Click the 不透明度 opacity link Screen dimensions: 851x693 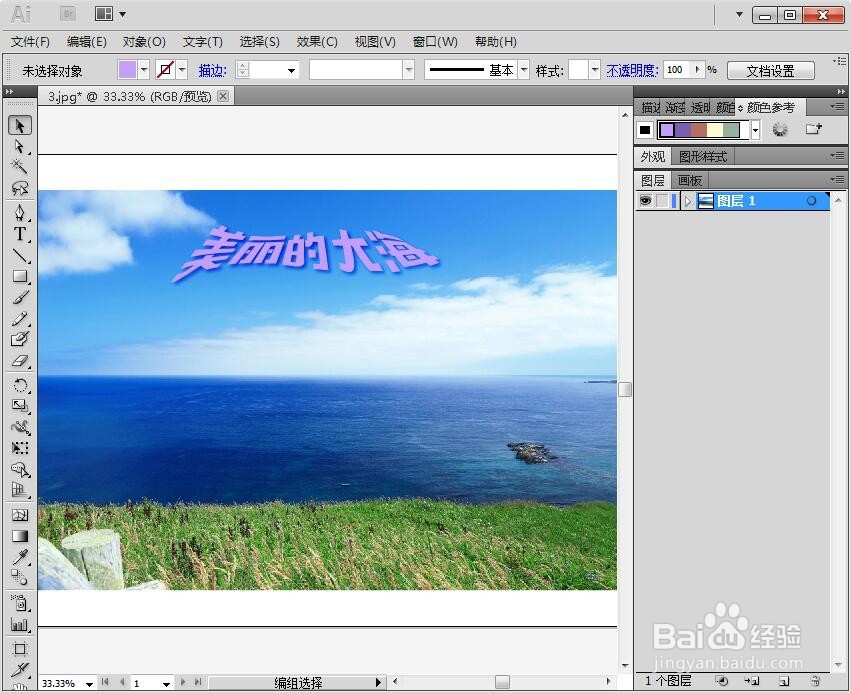(x=632, y=71)
